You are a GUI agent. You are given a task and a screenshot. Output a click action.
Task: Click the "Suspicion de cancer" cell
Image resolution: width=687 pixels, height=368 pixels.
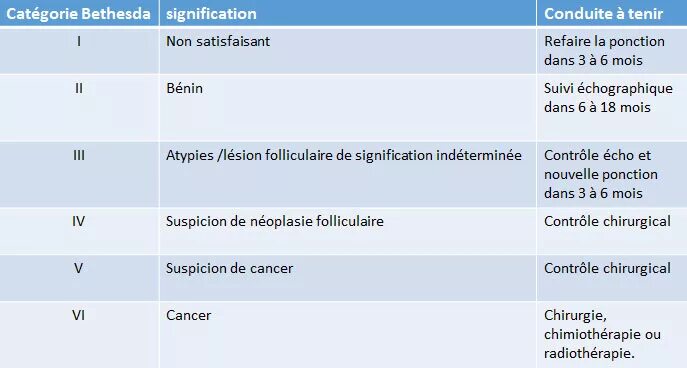tap(348, 278)
